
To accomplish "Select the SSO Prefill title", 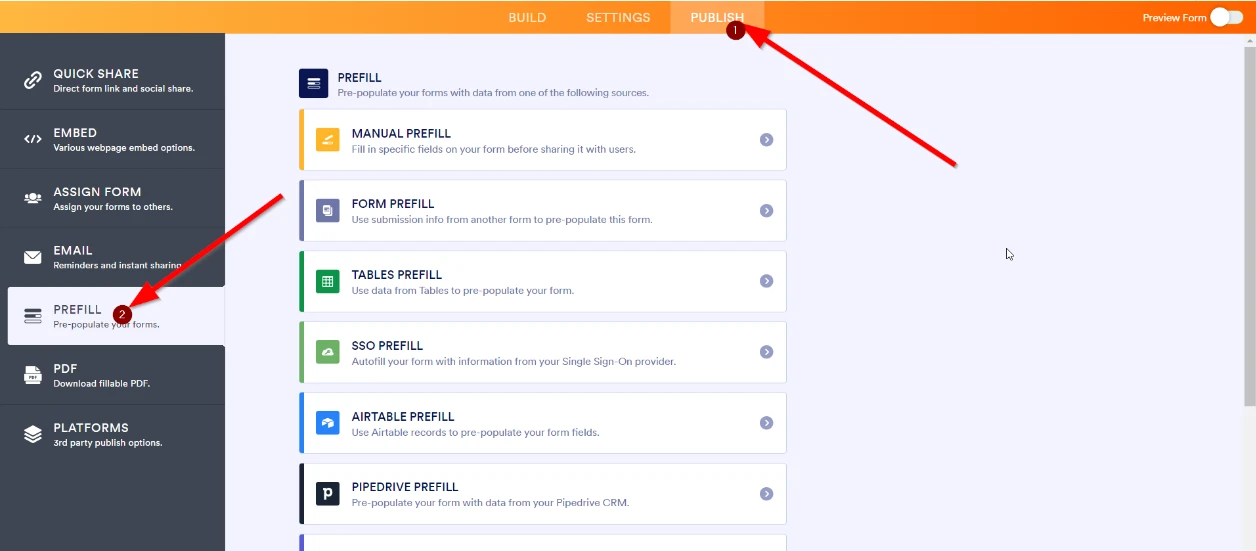I will (387, 346).
